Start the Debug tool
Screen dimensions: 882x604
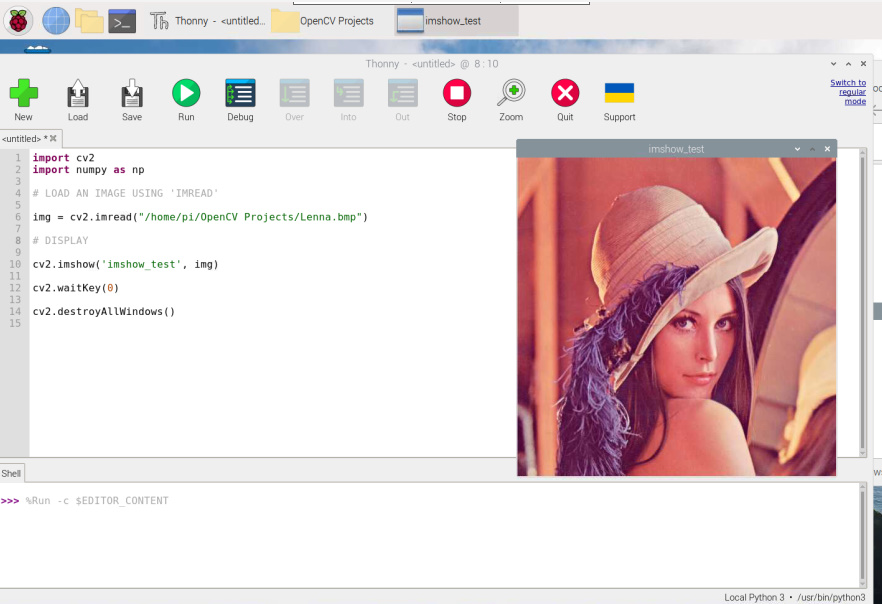(x=240, y=100)
